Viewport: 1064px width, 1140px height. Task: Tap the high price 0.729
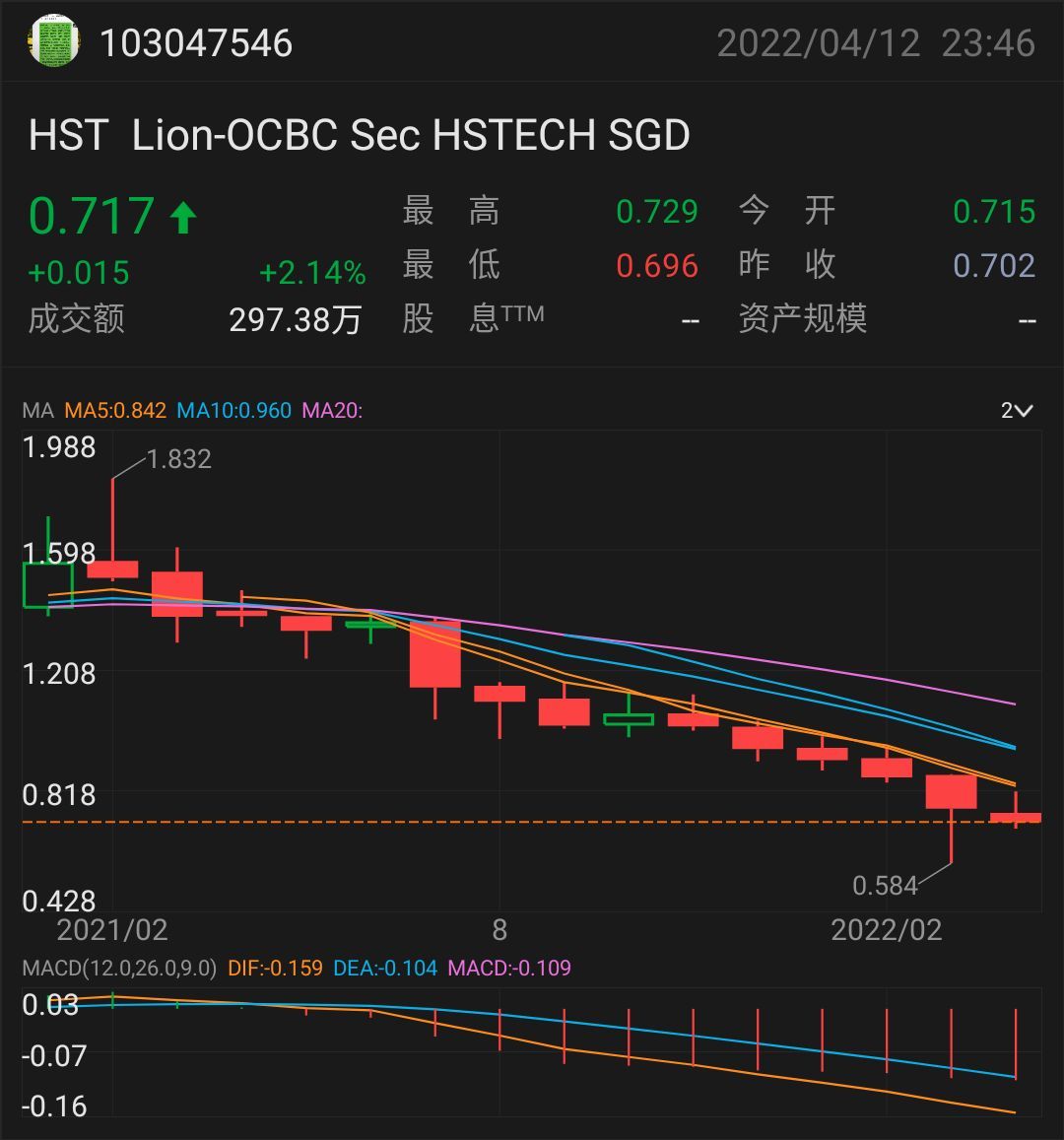tap(657, 212)
